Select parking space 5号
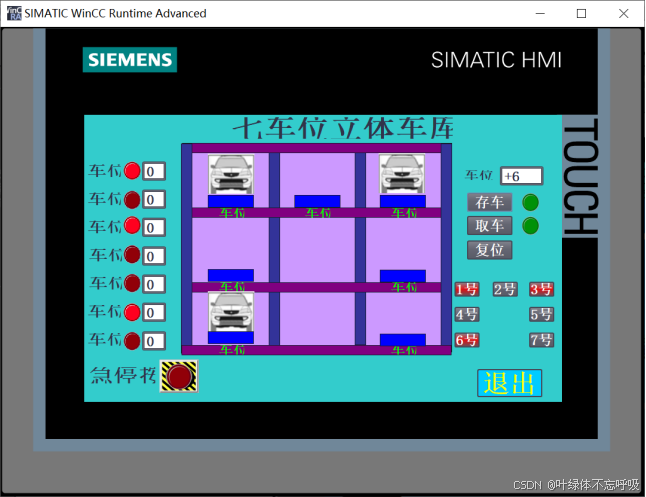The height and width of the screenshot is (497, 646). coord(541,315)
